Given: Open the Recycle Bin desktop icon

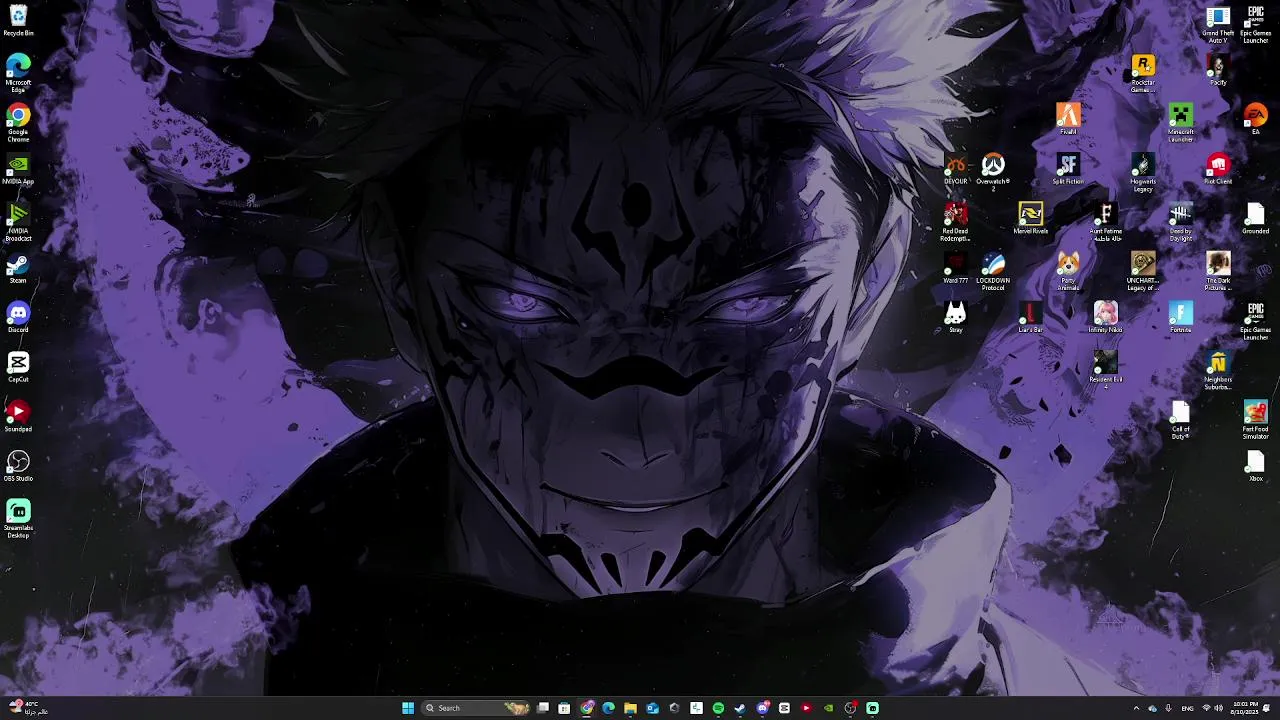Looking at the screenshot, I should (18, 20).
